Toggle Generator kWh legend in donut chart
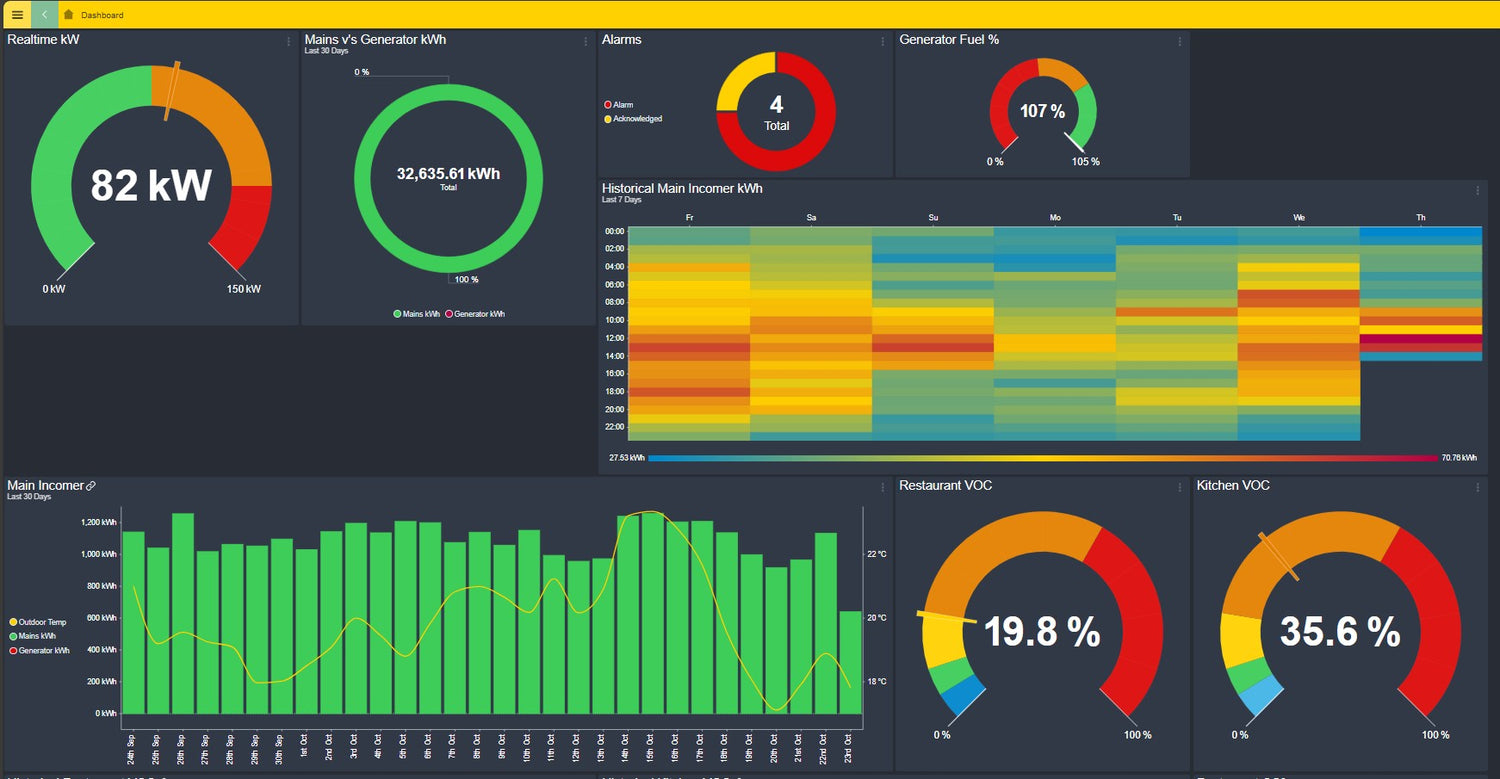1500x779 pixels. coord(478,314)
